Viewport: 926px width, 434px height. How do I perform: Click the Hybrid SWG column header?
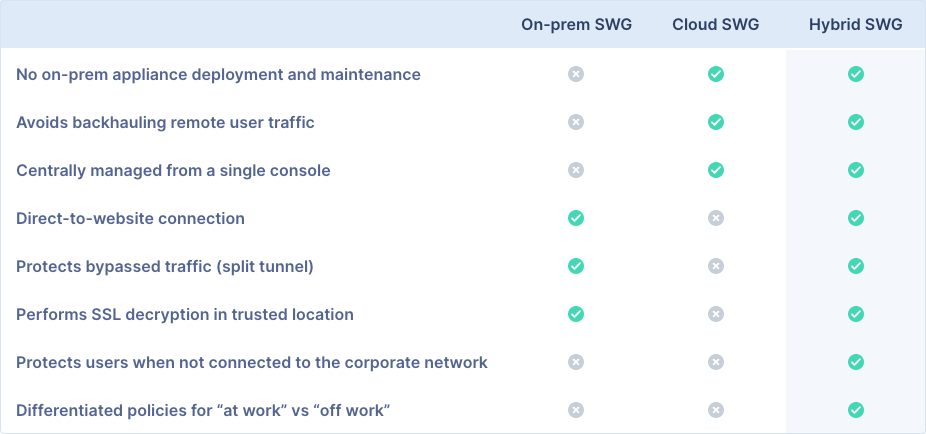pos(856,25)
